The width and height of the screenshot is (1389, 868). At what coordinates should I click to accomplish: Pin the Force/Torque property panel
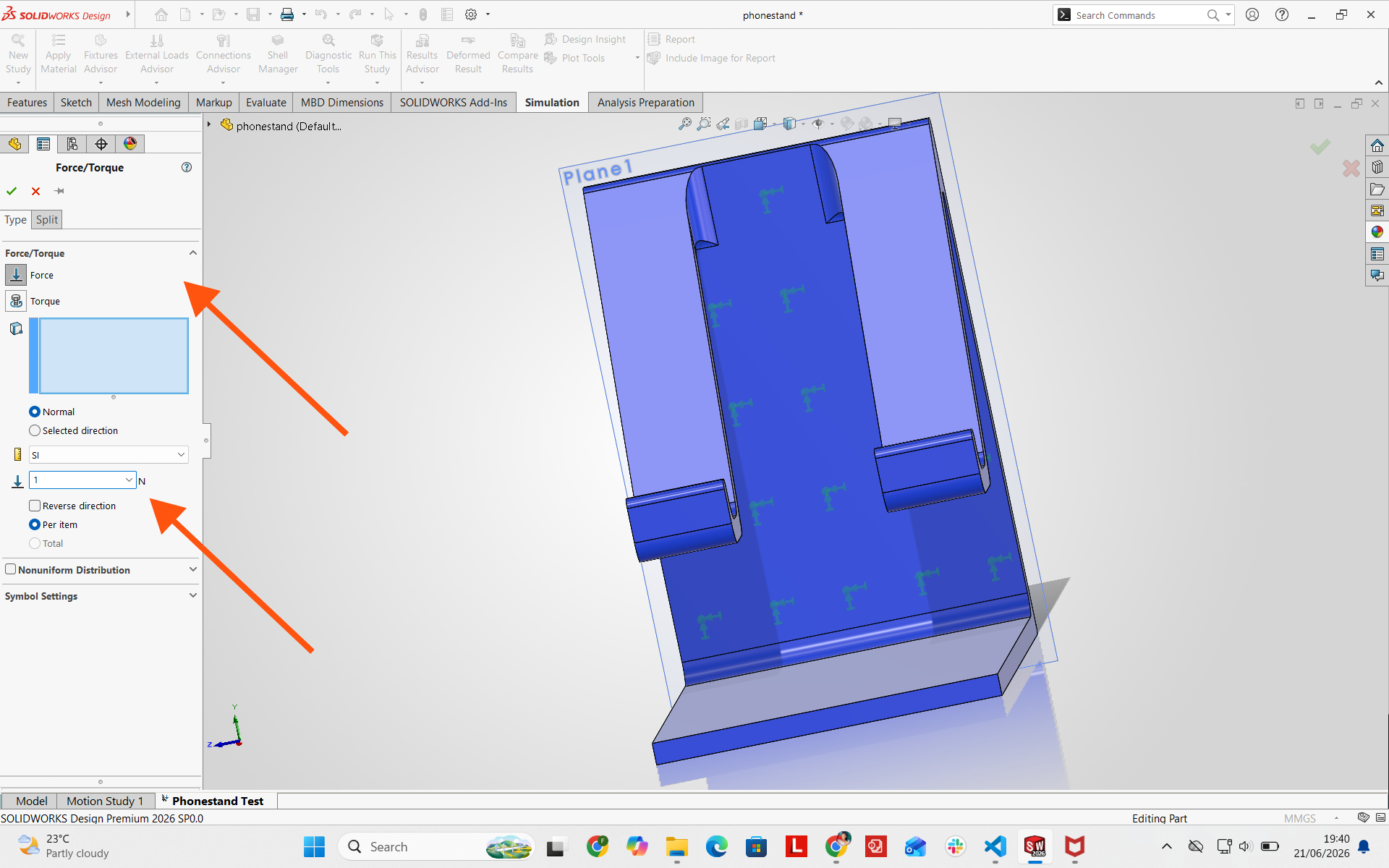pos(59,191)
